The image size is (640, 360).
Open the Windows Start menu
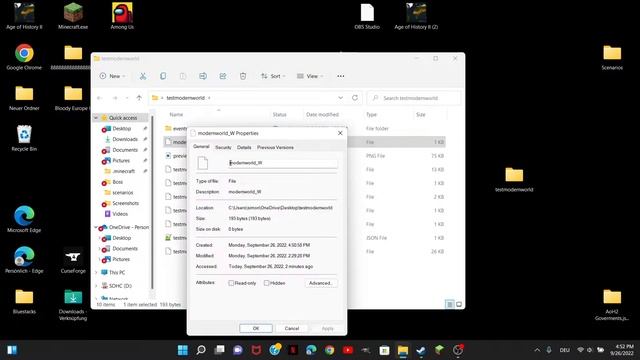(x=182, y=350)
